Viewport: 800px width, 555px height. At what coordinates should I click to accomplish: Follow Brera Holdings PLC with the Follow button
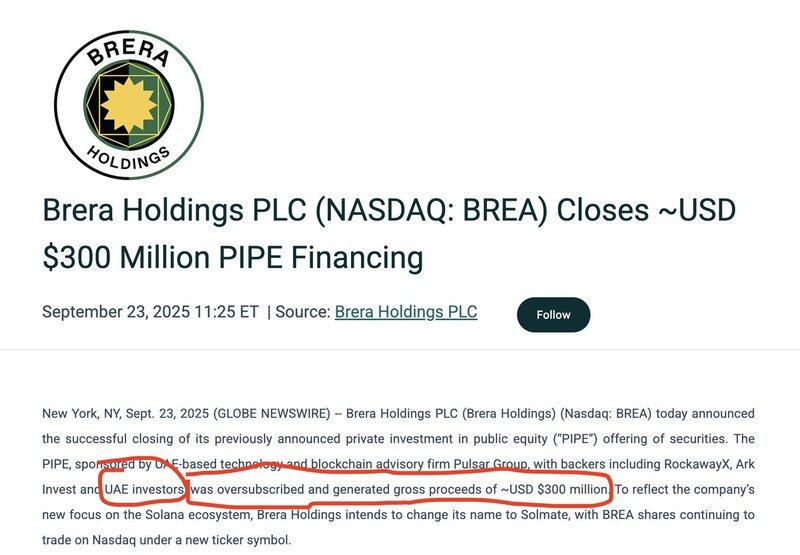(554, 315)
